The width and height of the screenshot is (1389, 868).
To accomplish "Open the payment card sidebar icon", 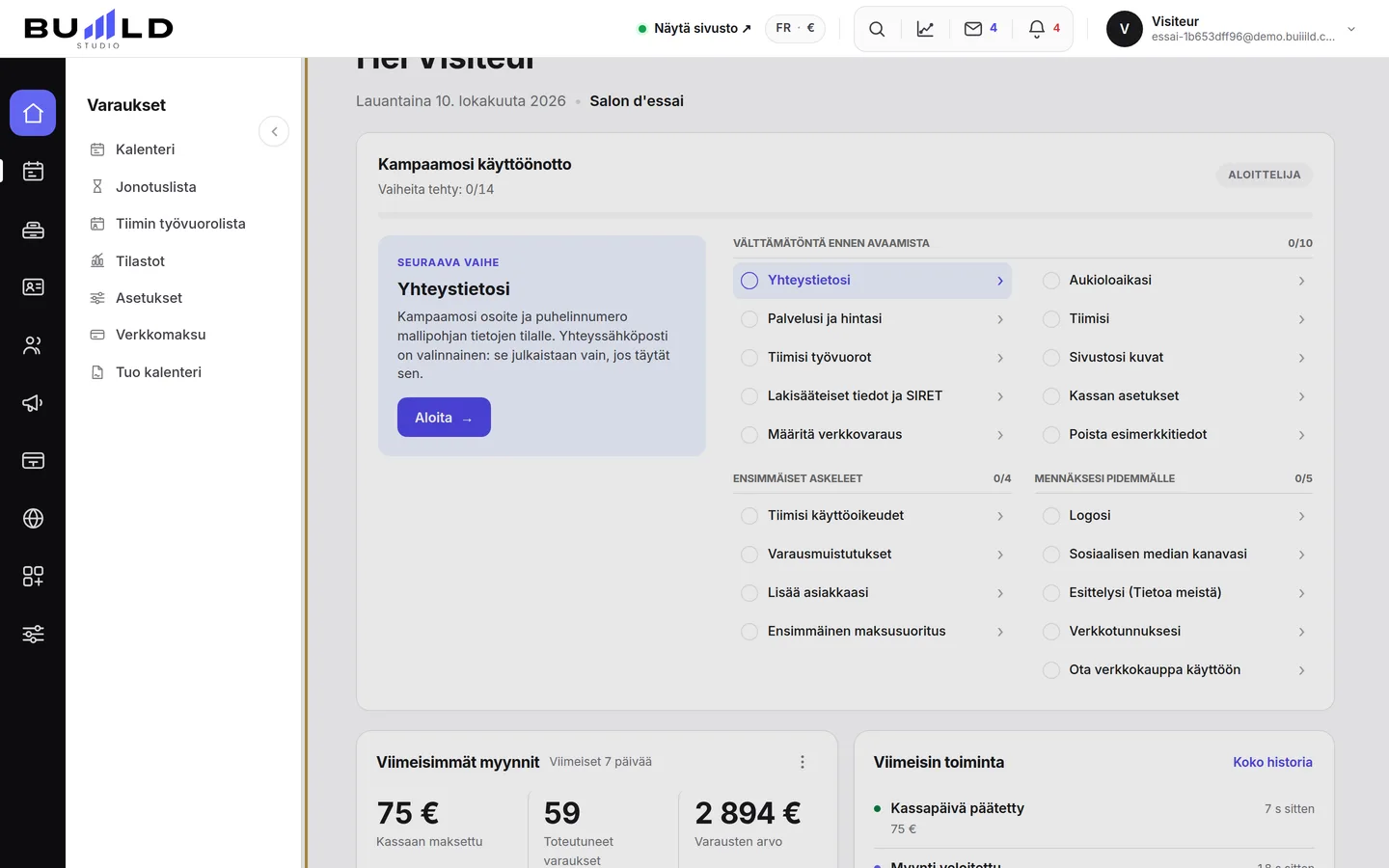I will [x=33, y=461].
